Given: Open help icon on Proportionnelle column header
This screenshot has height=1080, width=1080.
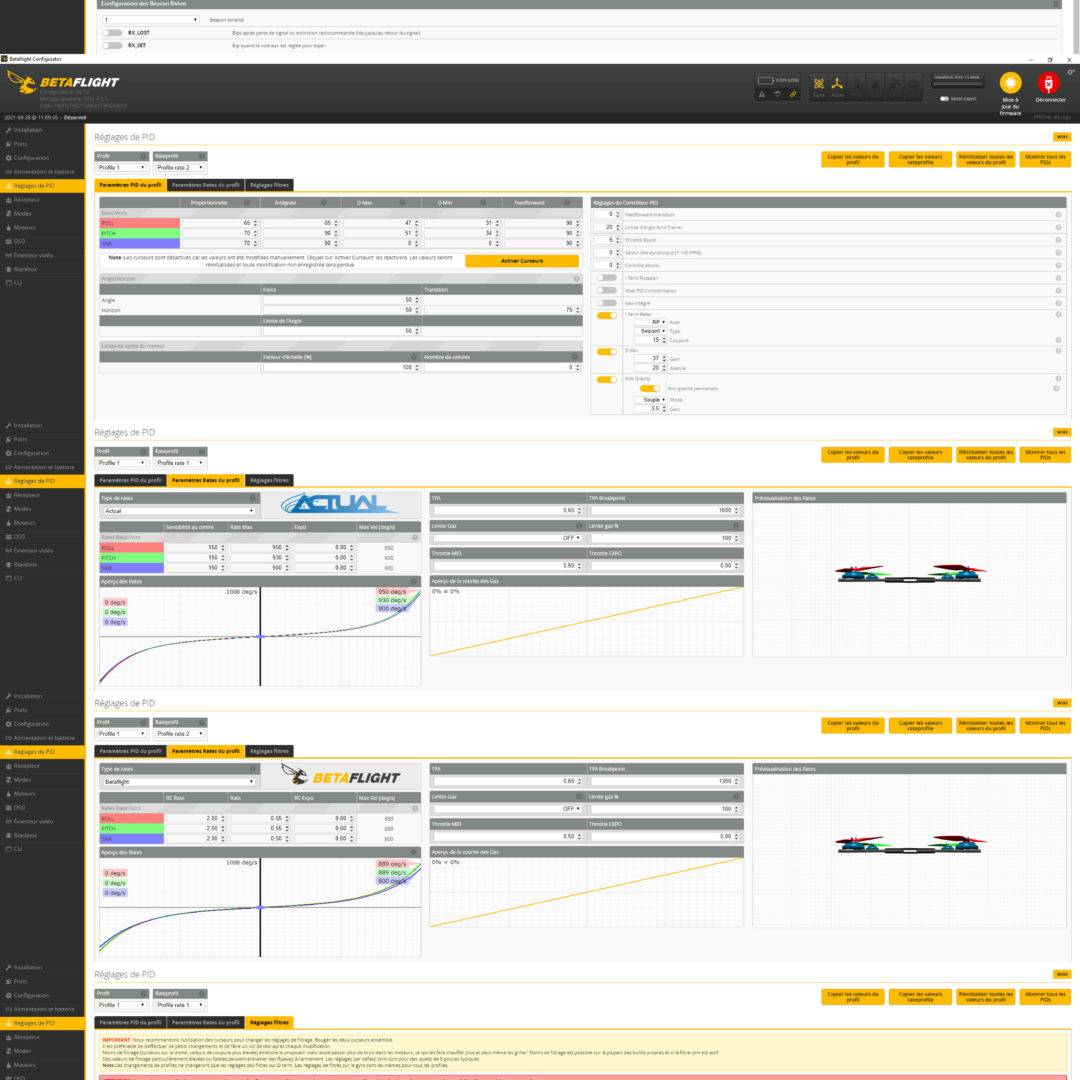Looking at the screenshot, I should click(x=247, y=202).
